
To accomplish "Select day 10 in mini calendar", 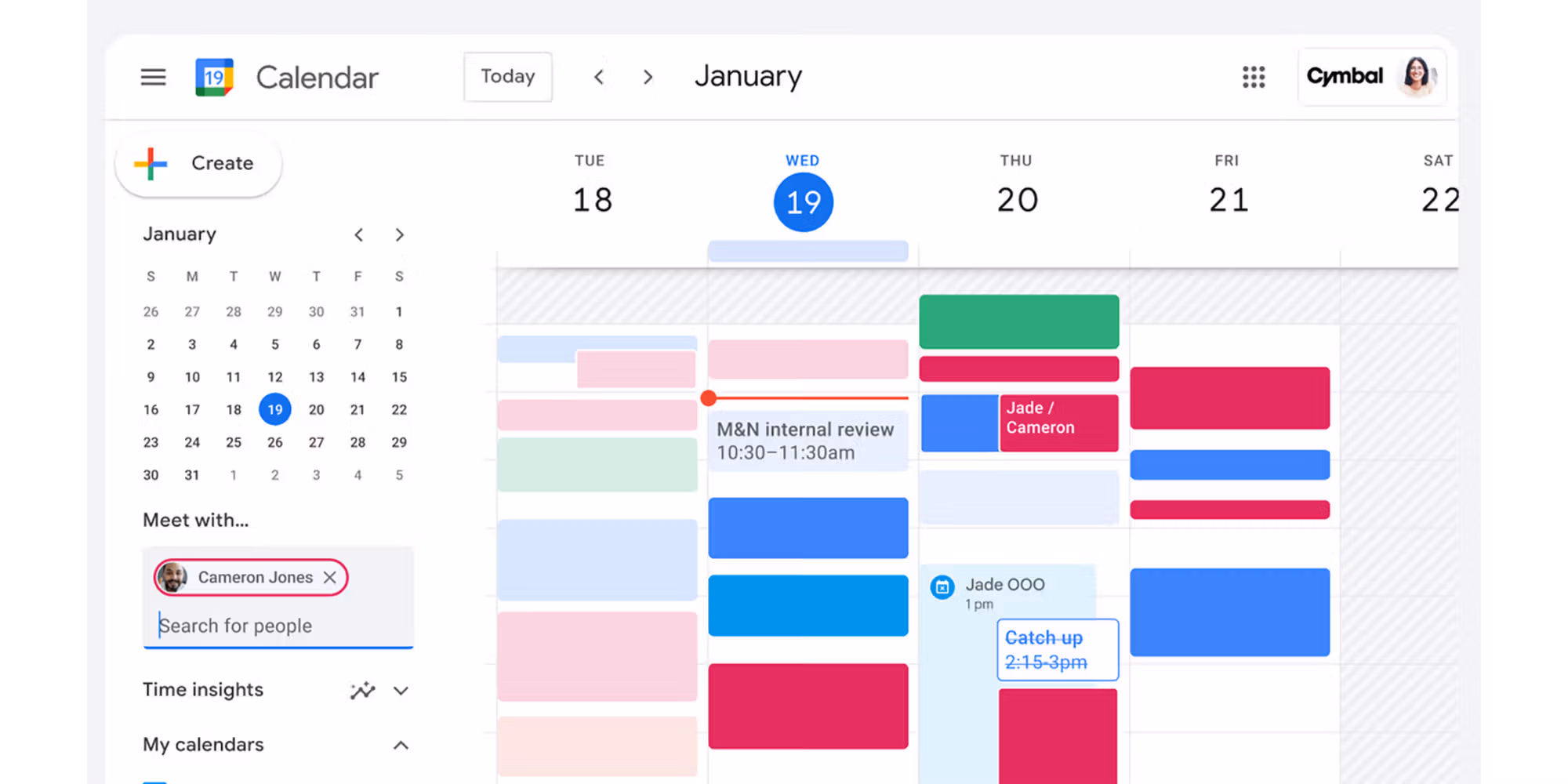I will coord(192,377).
